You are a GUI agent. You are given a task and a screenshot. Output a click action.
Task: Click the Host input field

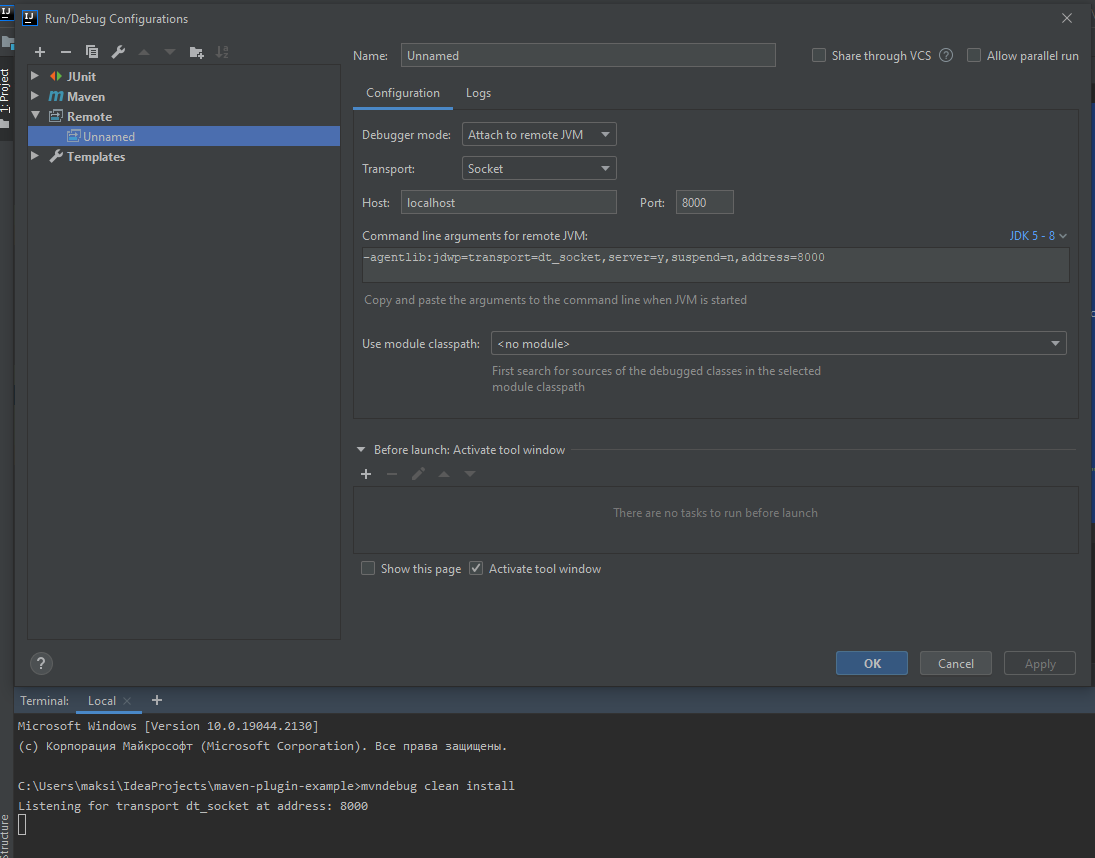click(x=508, y=203)
